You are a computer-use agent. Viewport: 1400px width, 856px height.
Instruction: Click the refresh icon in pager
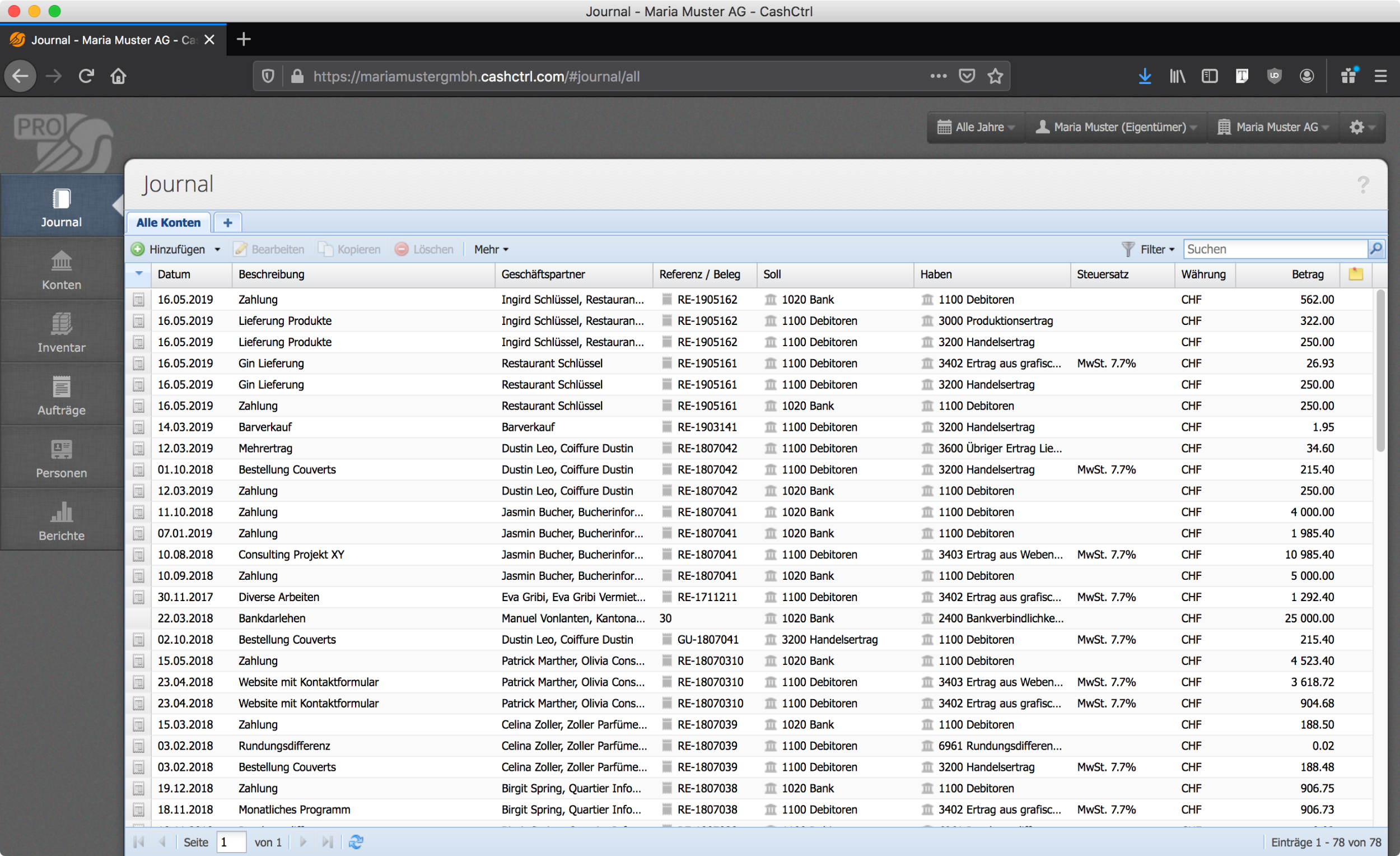click(x=356, y=842)
